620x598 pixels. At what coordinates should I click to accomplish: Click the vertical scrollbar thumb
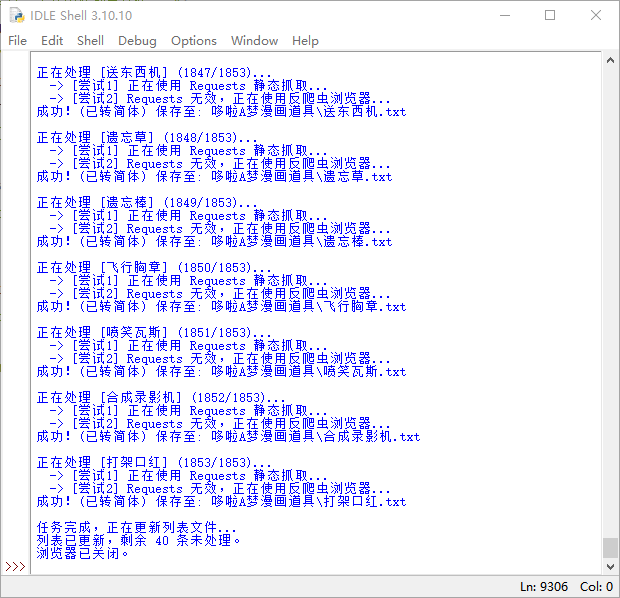click(610, 548)
